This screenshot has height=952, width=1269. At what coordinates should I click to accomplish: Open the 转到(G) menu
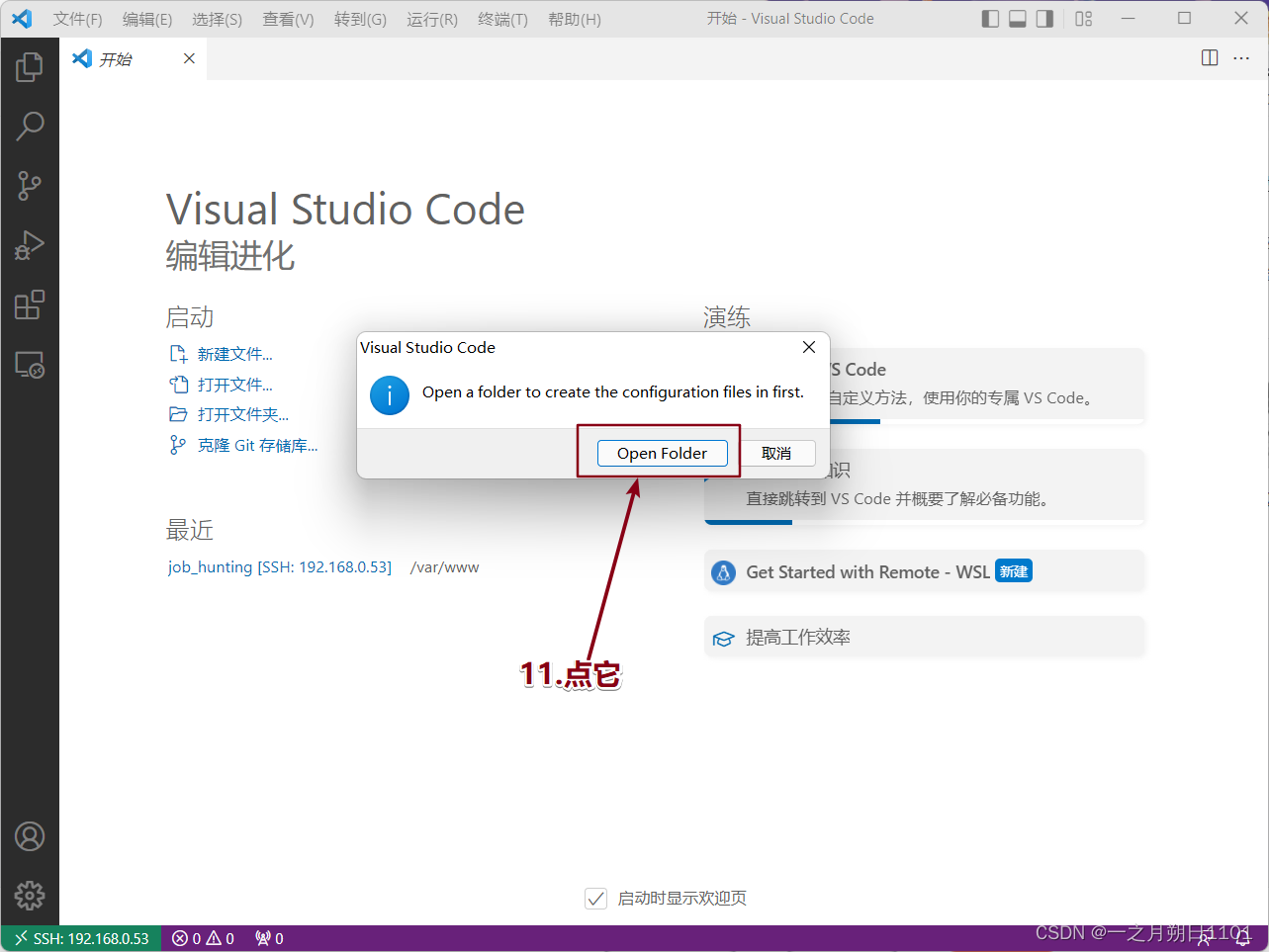tap(360, 19)
